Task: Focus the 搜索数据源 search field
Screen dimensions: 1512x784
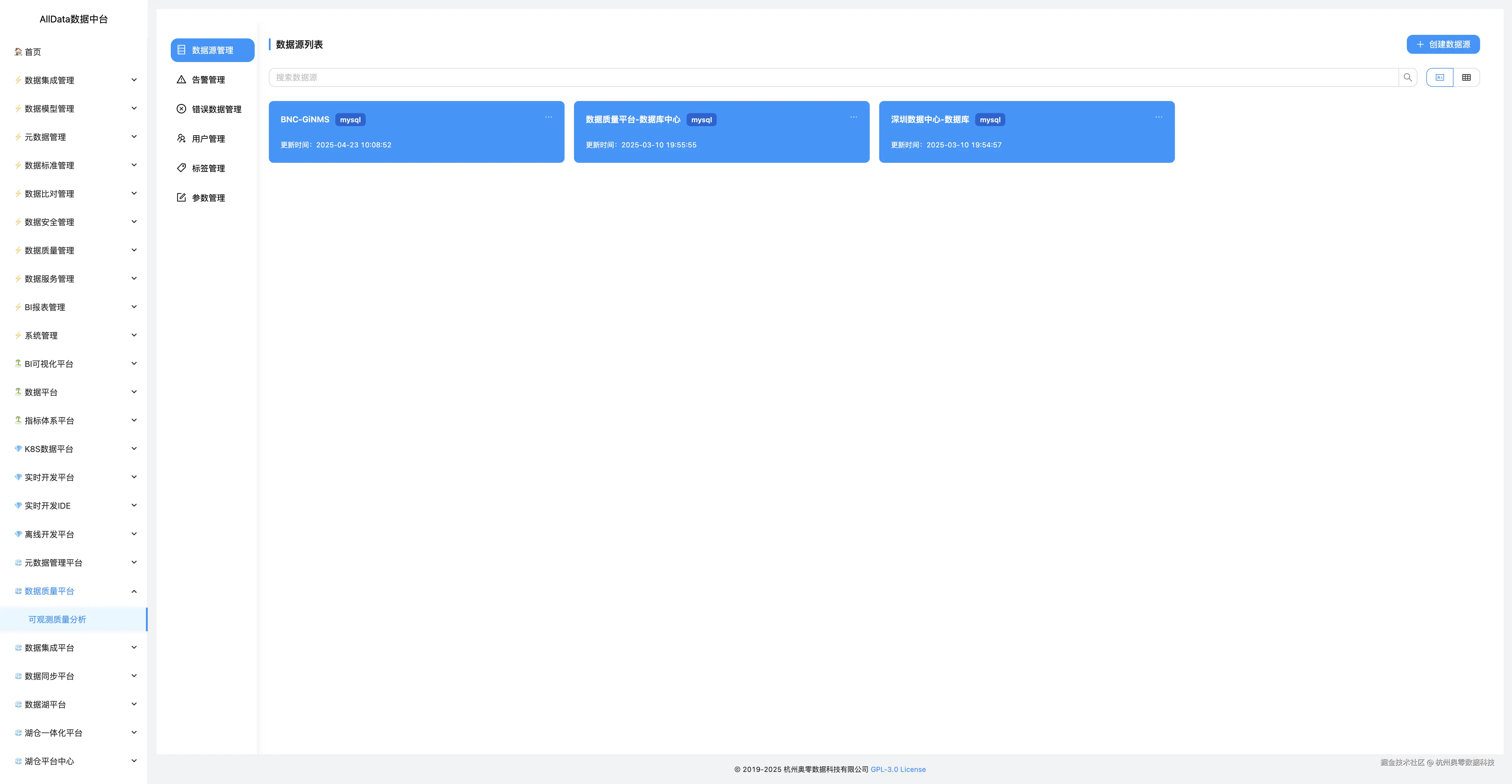Action: [x=833, y=77]
